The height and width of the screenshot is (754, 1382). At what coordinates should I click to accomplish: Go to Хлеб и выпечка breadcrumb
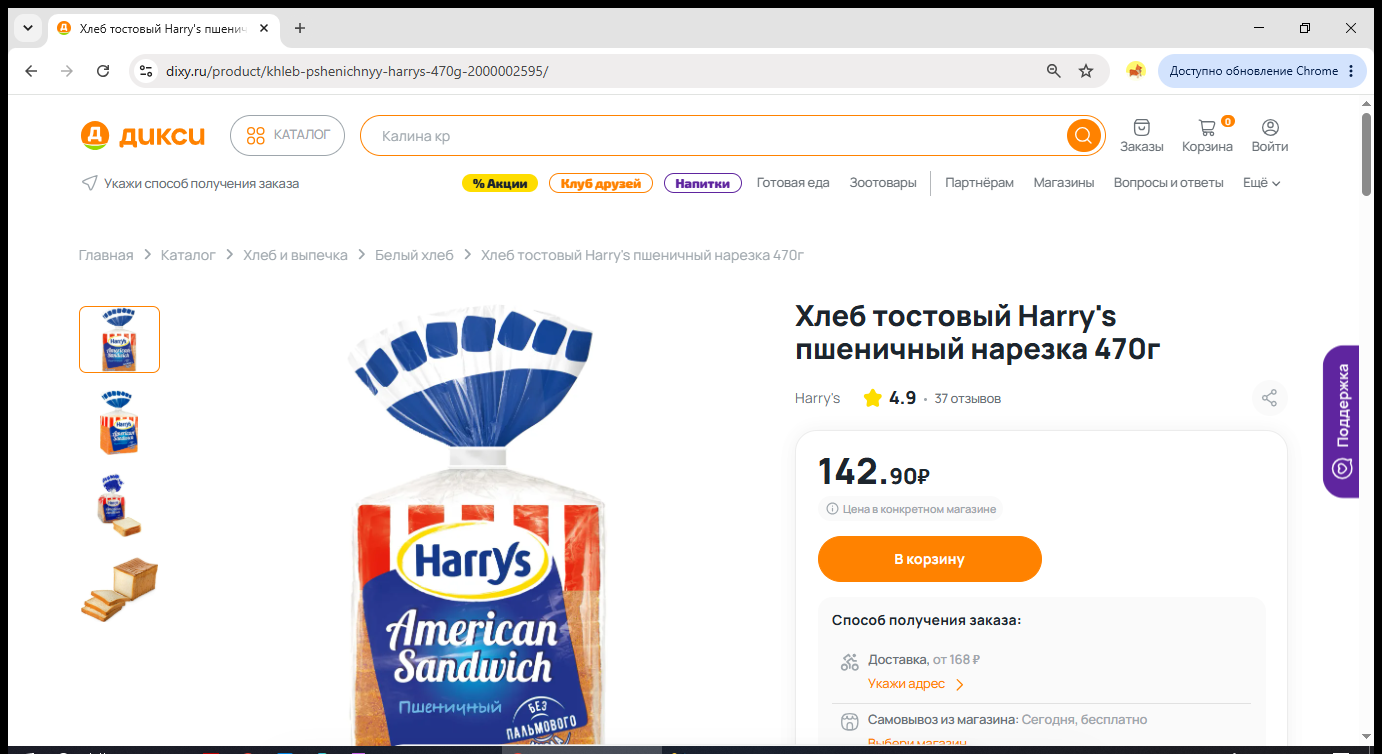click(x=295, y=255)
